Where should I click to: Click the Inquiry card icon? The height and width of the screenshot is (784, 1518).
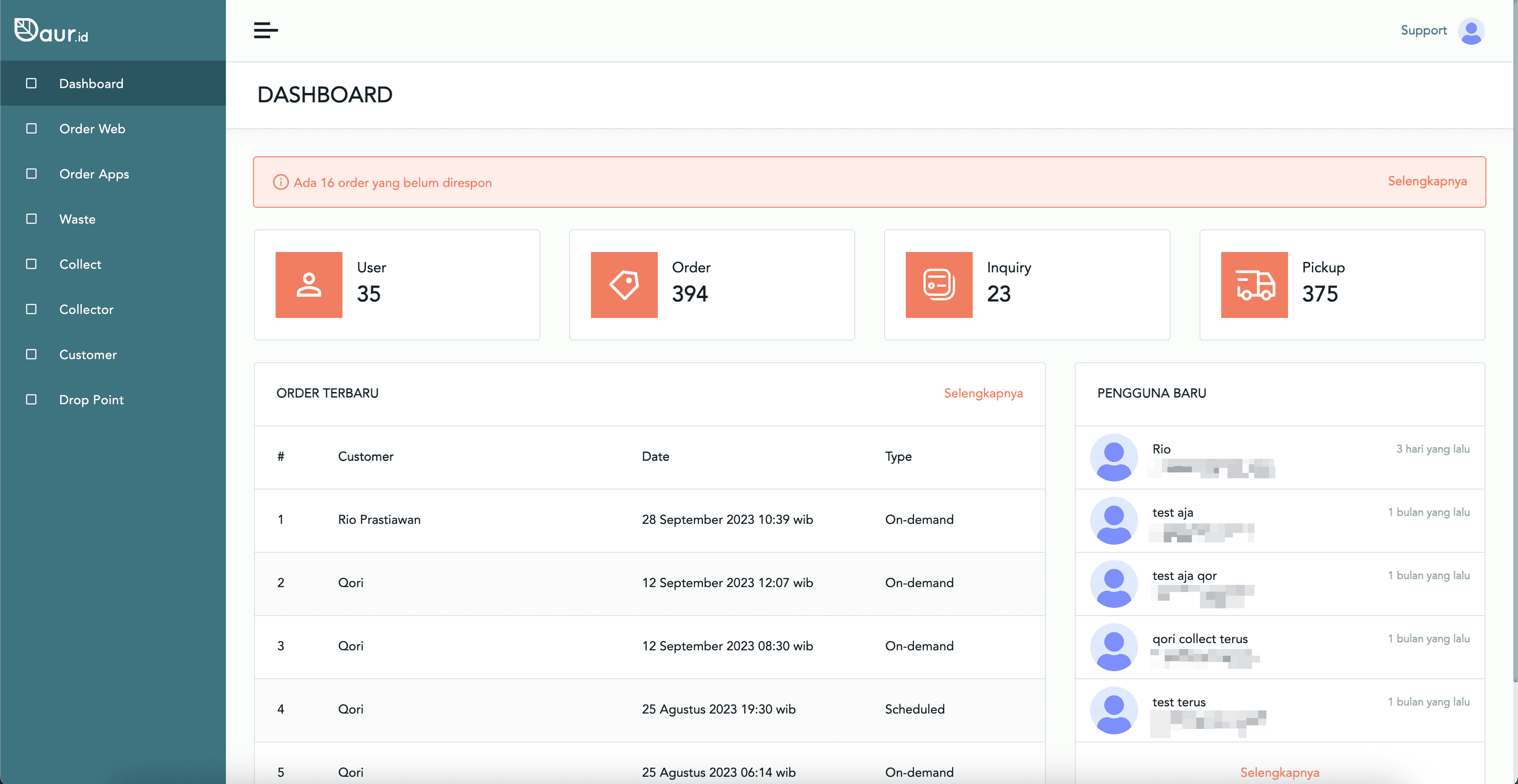(x=938, y=285)
